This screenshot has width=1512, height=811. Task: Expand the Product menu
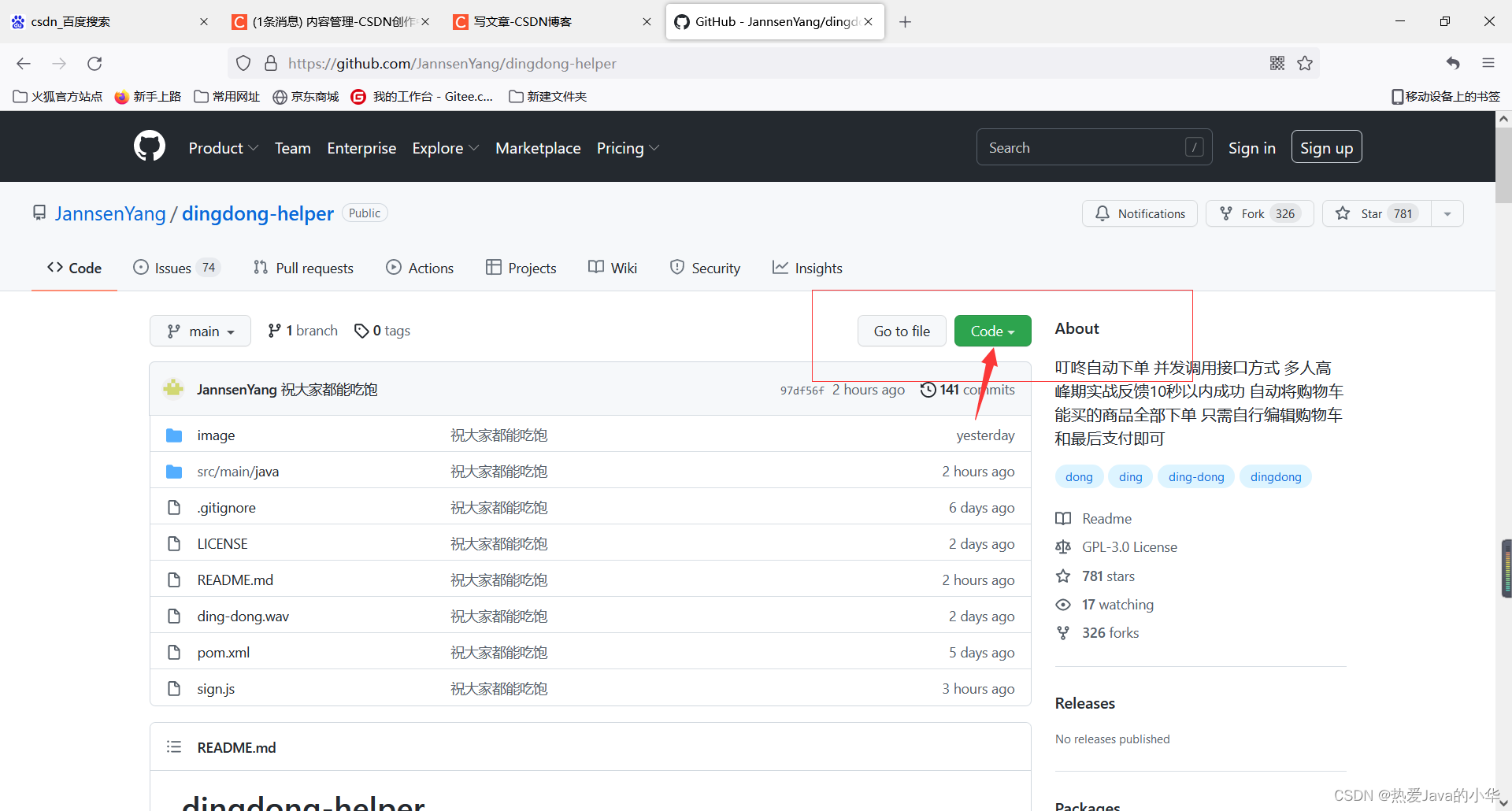click(223, 148)
